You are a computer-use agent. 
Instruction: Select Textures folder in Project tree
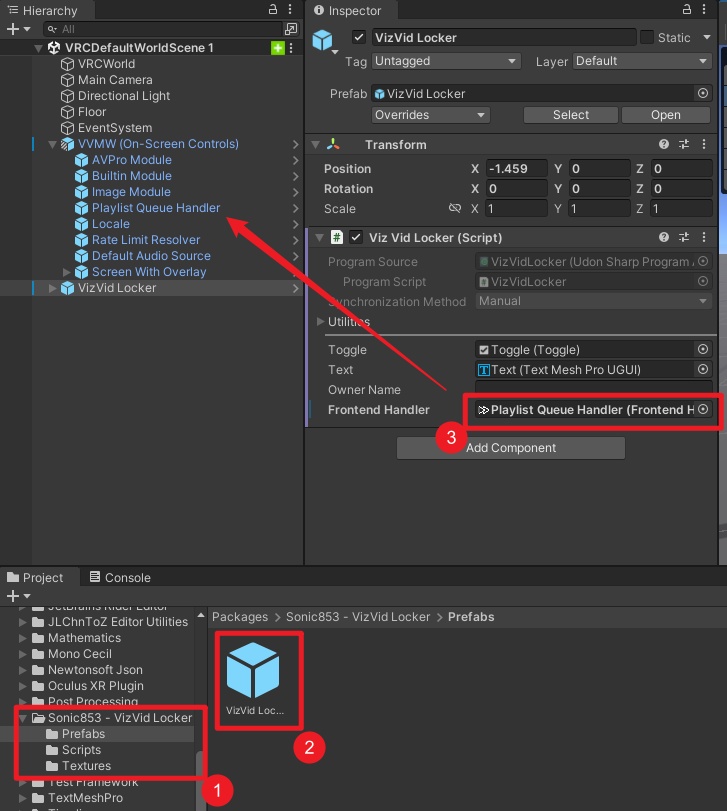(86, 766)
